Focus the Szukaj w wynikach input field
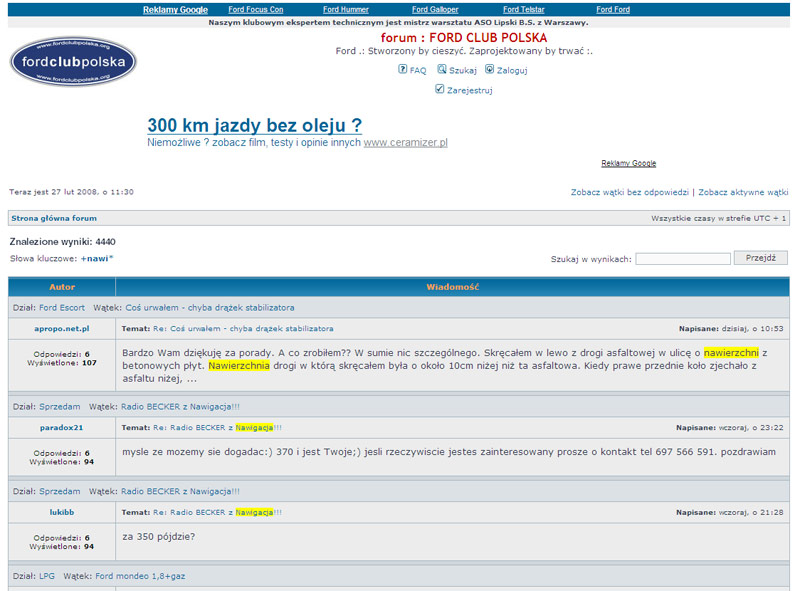Screen dimensions: 800x591 (x=683, y=259)
